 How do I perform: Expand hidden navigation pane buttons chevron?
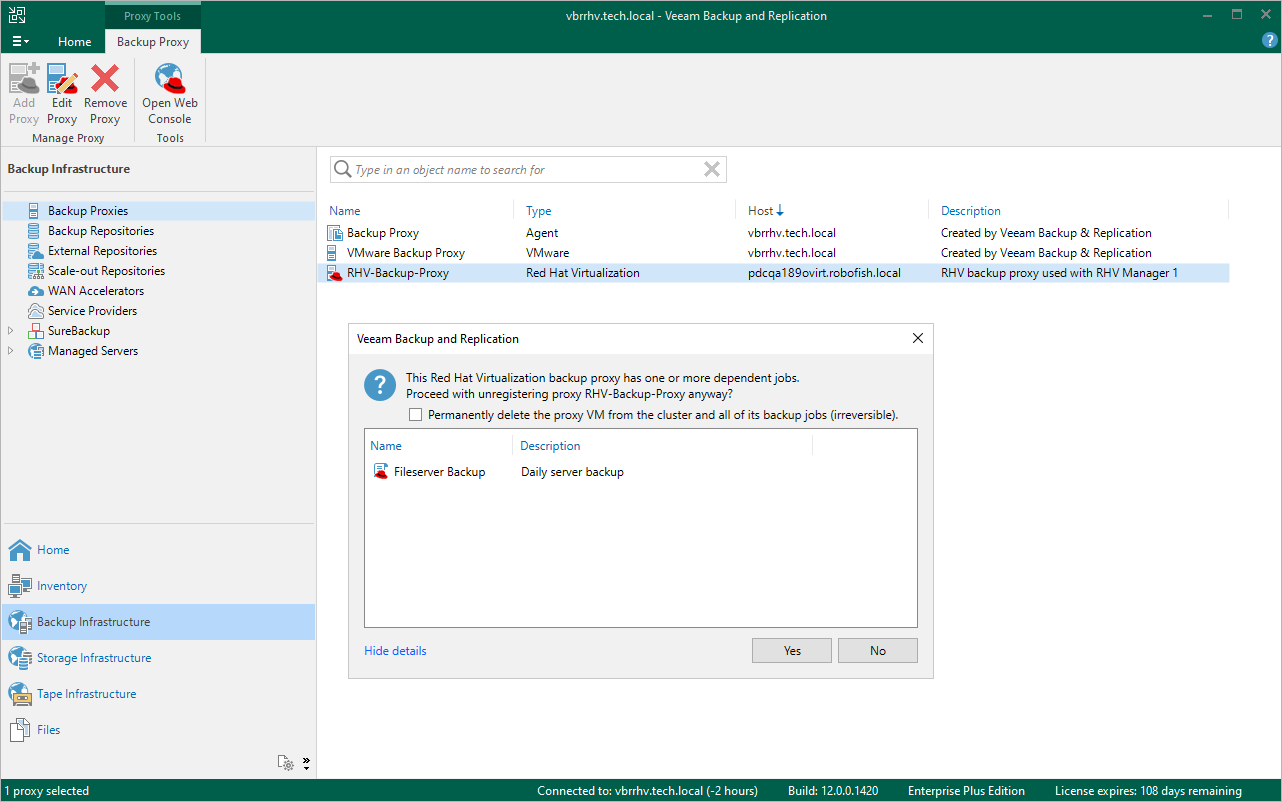click(306, 763)
